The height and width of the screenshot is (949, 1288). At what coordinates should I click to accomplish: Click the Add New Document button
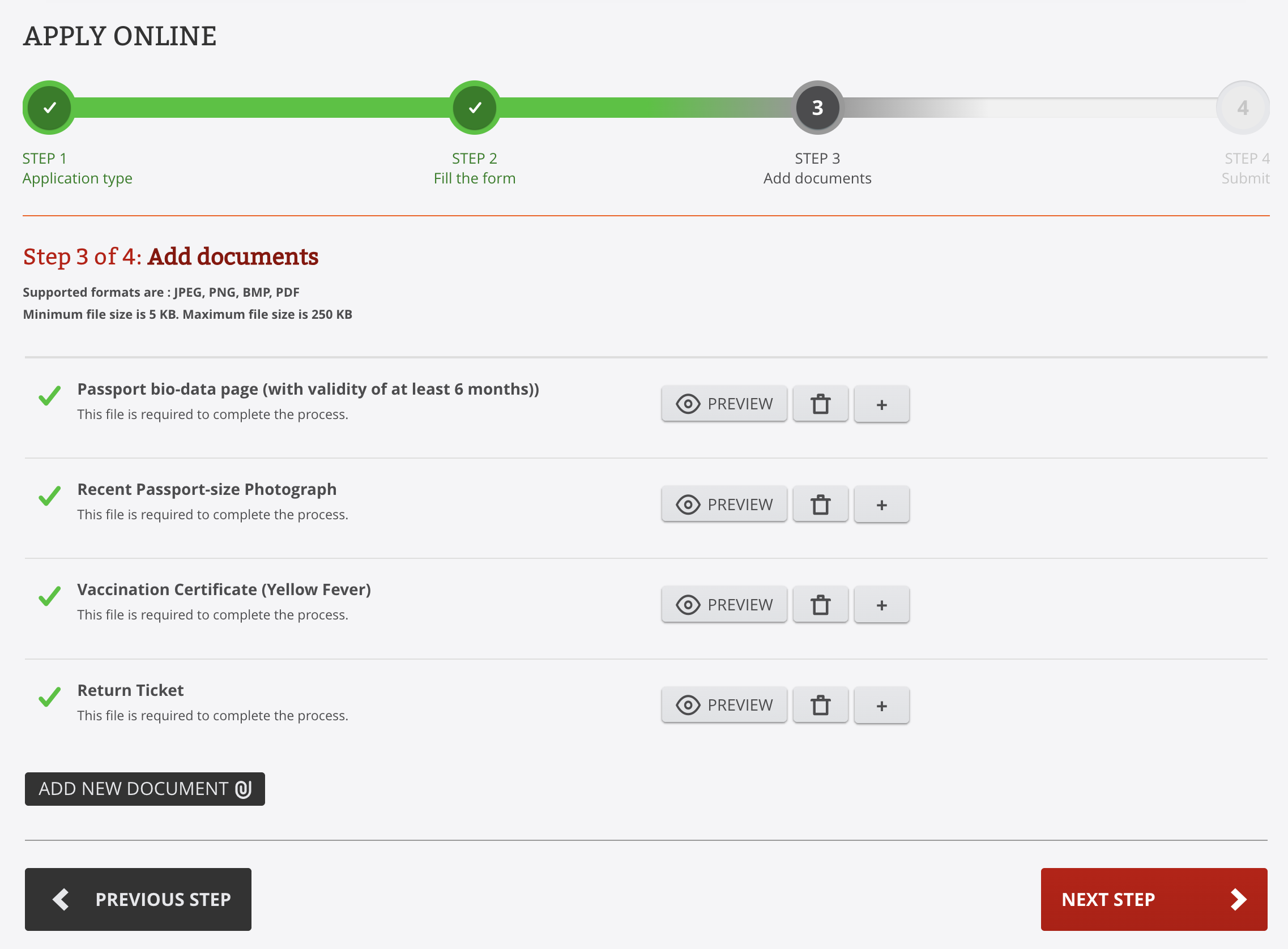[x=145, y=789]
